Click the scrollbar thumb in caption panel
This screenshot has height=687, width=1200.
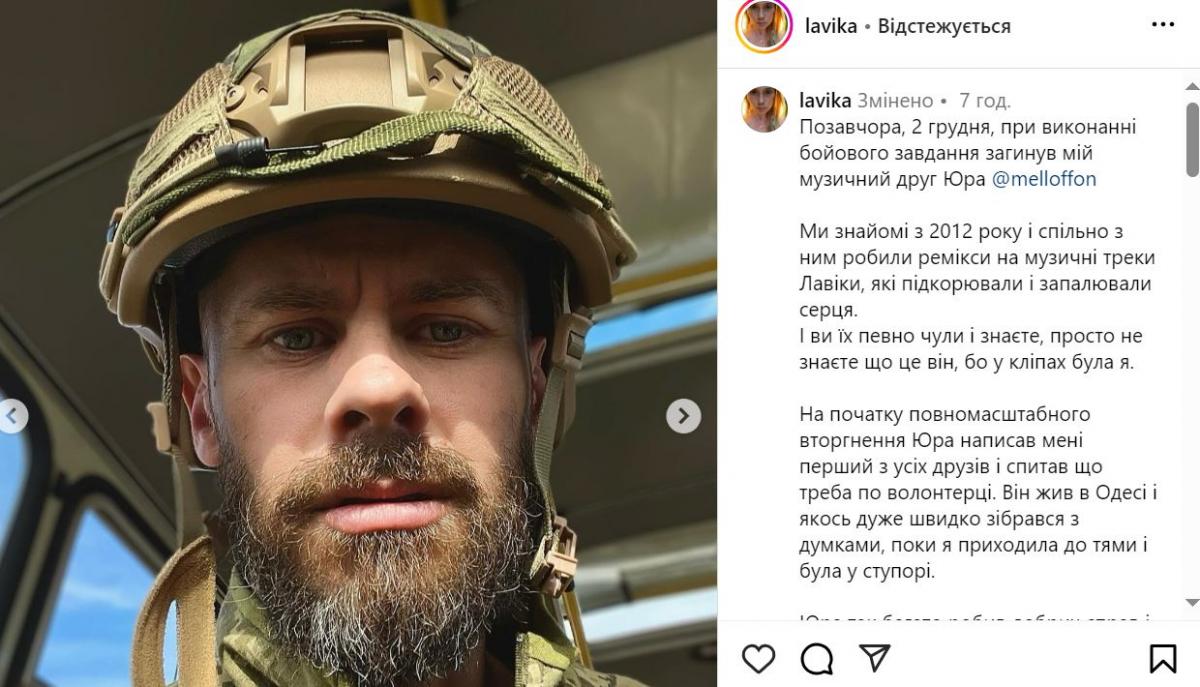(x=1192, y=137)
